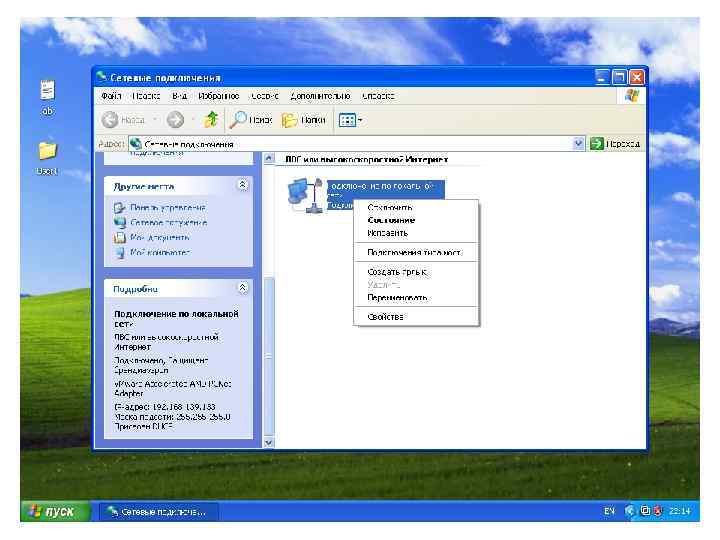The image size is (720, 540).
Task: Click the ЛВС или высокоскоростной Интернет group header
Action: click(x=366, y=159)
